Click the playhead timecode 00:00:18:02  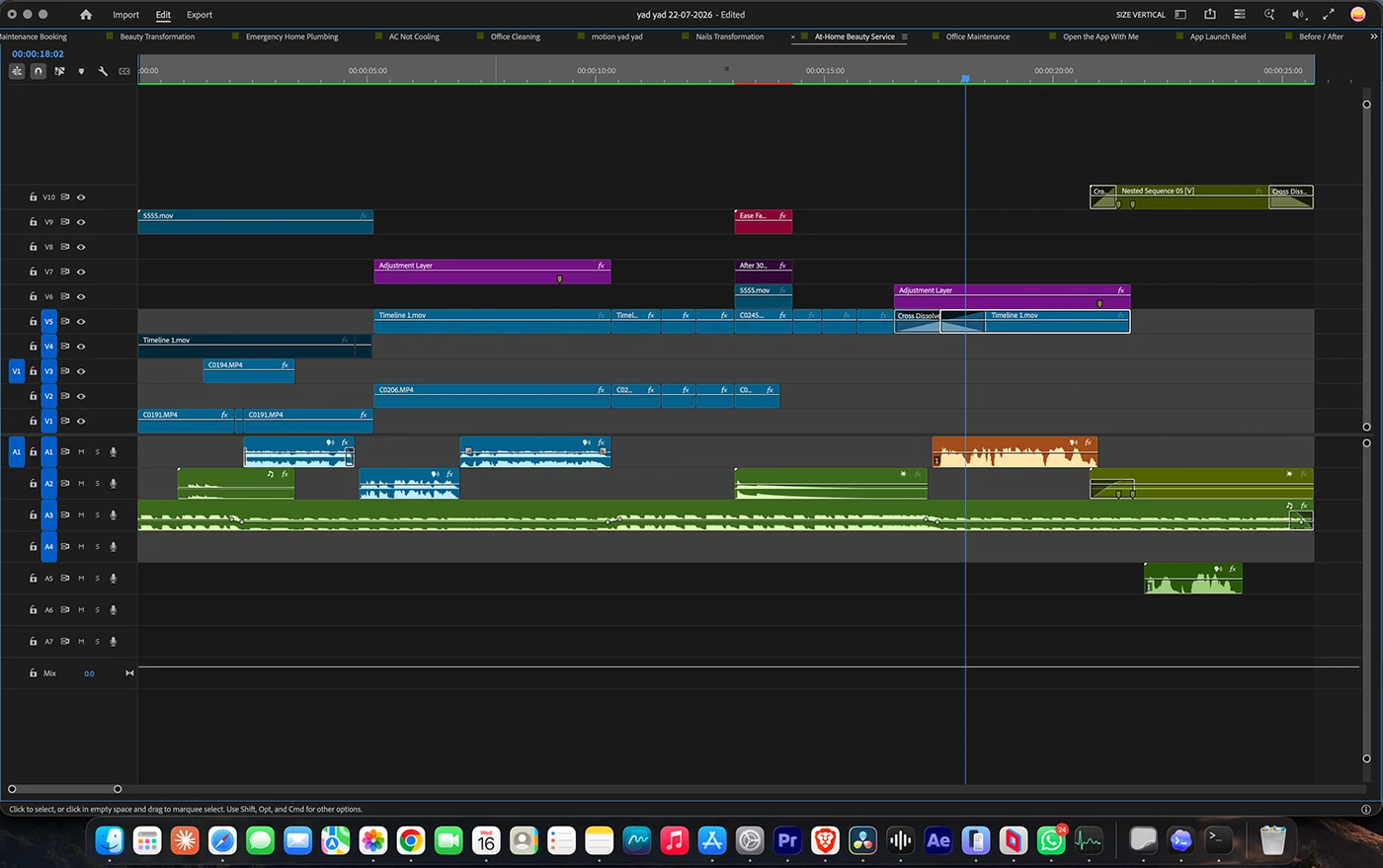[38, 54]
